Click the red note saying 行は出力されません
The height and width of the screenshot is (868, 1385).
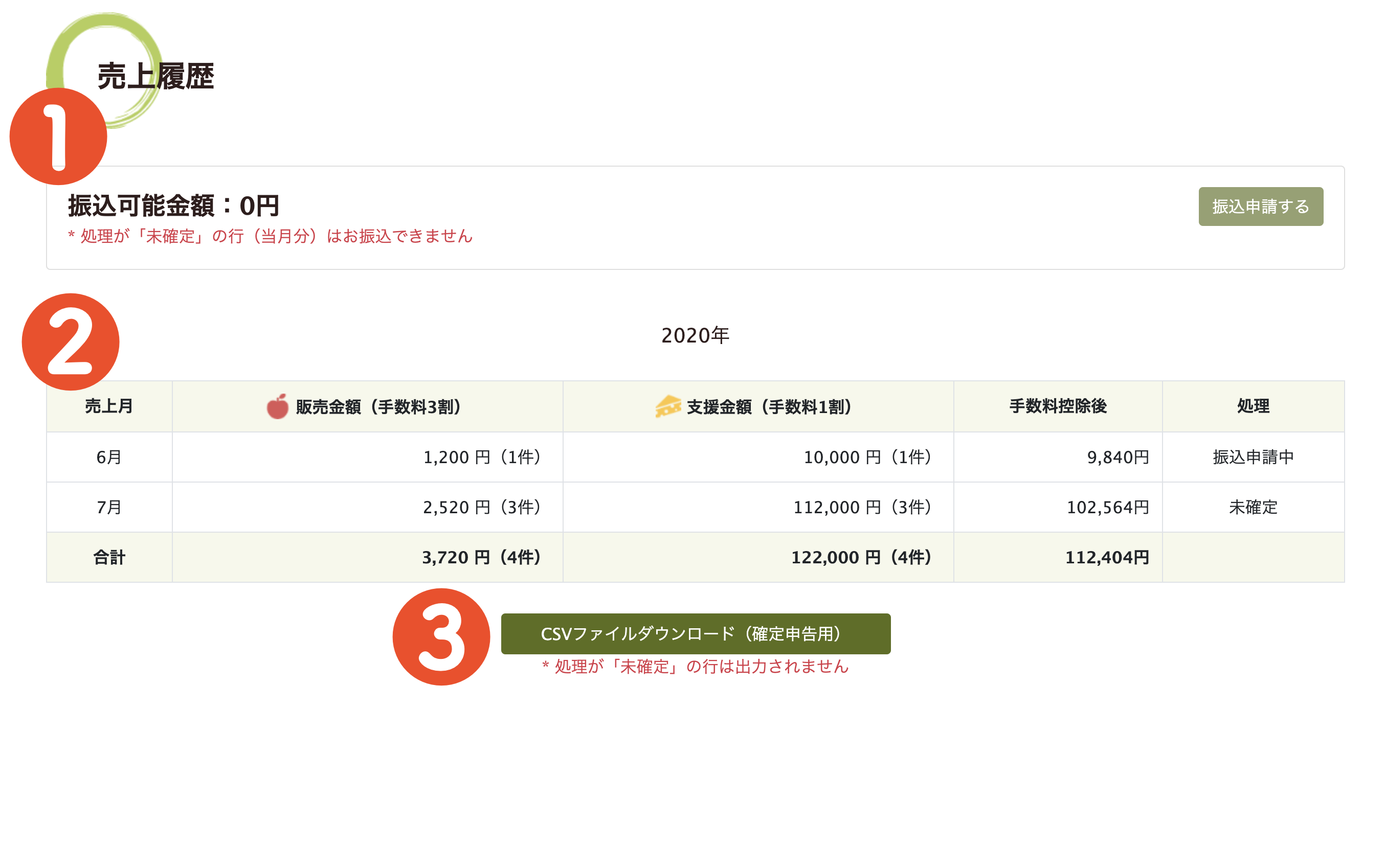point(696,667)
